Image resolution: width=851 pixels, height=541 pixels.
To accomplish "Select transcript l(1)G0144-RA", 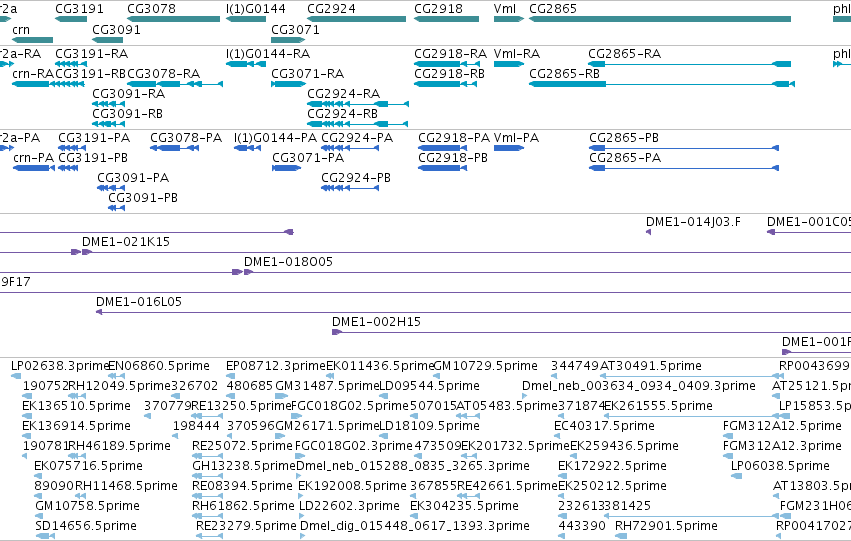I will (x=268, y=54).
